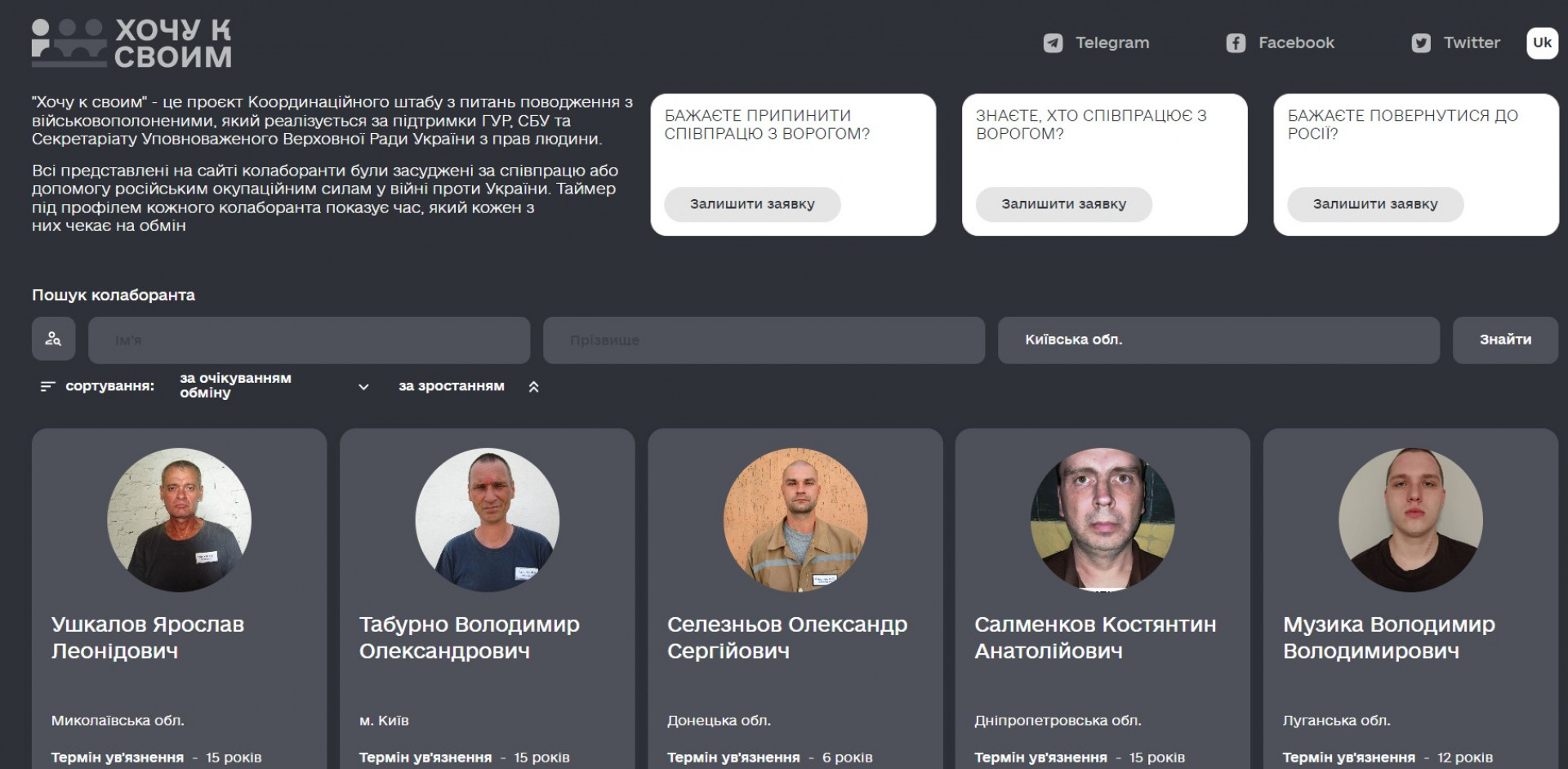The width and height of the screenshot is (1568, 769).
Task: Click the person search icon button
Action: click(54, 339)
